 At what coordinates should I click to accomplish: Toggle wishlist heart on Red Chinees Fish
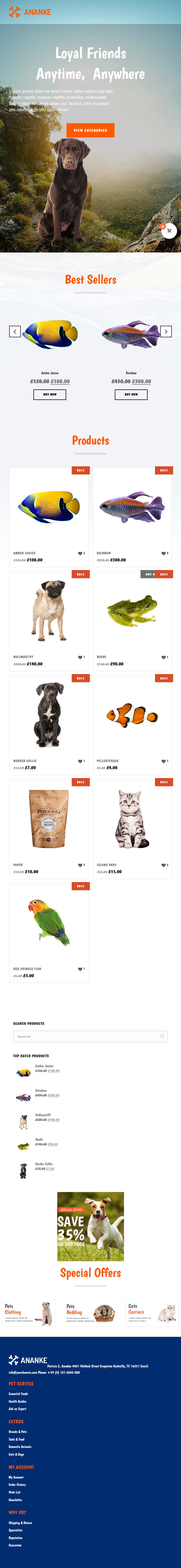(x=80, y=969)
